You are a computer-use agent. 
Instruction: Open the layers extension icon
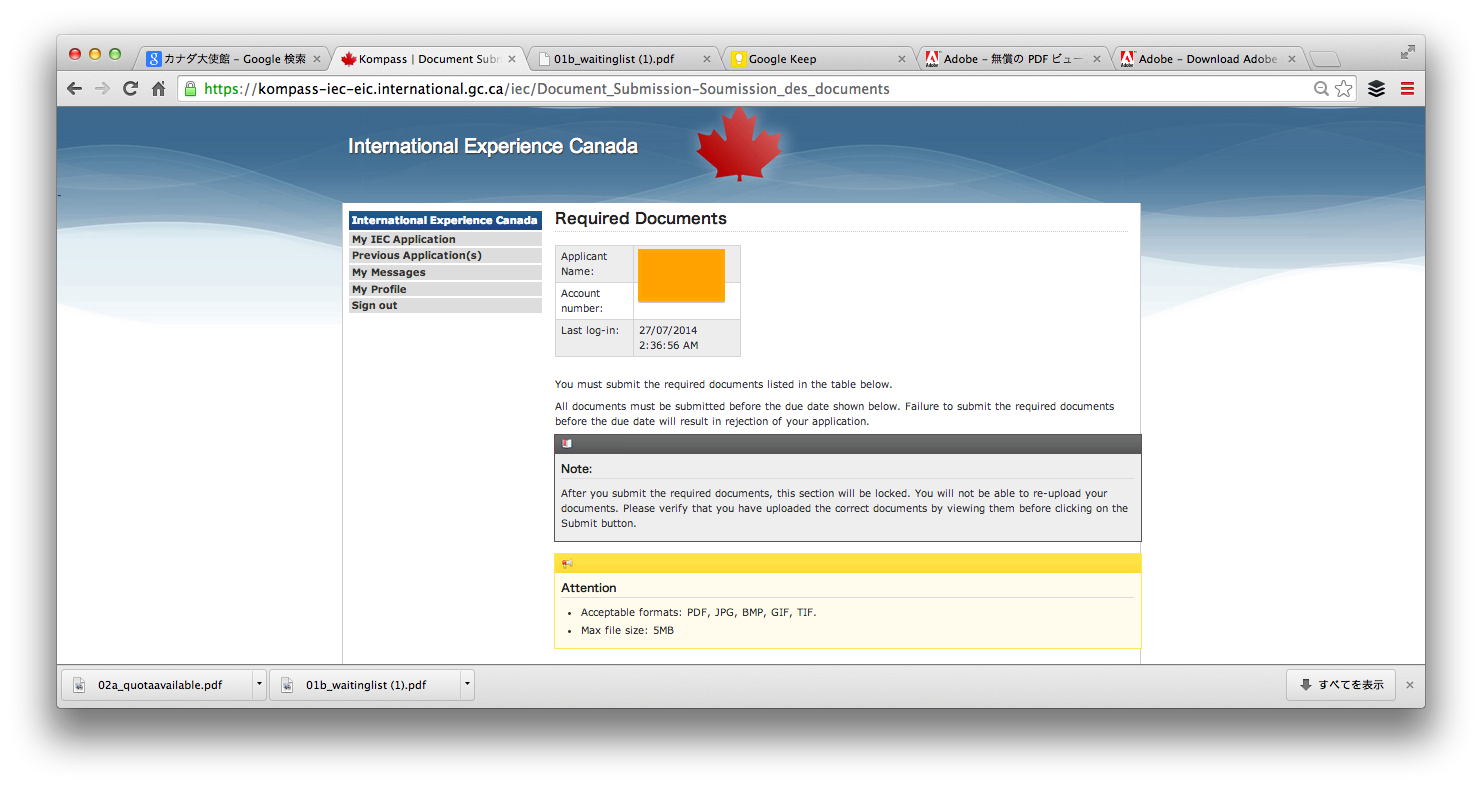[x=1377, y=89]
